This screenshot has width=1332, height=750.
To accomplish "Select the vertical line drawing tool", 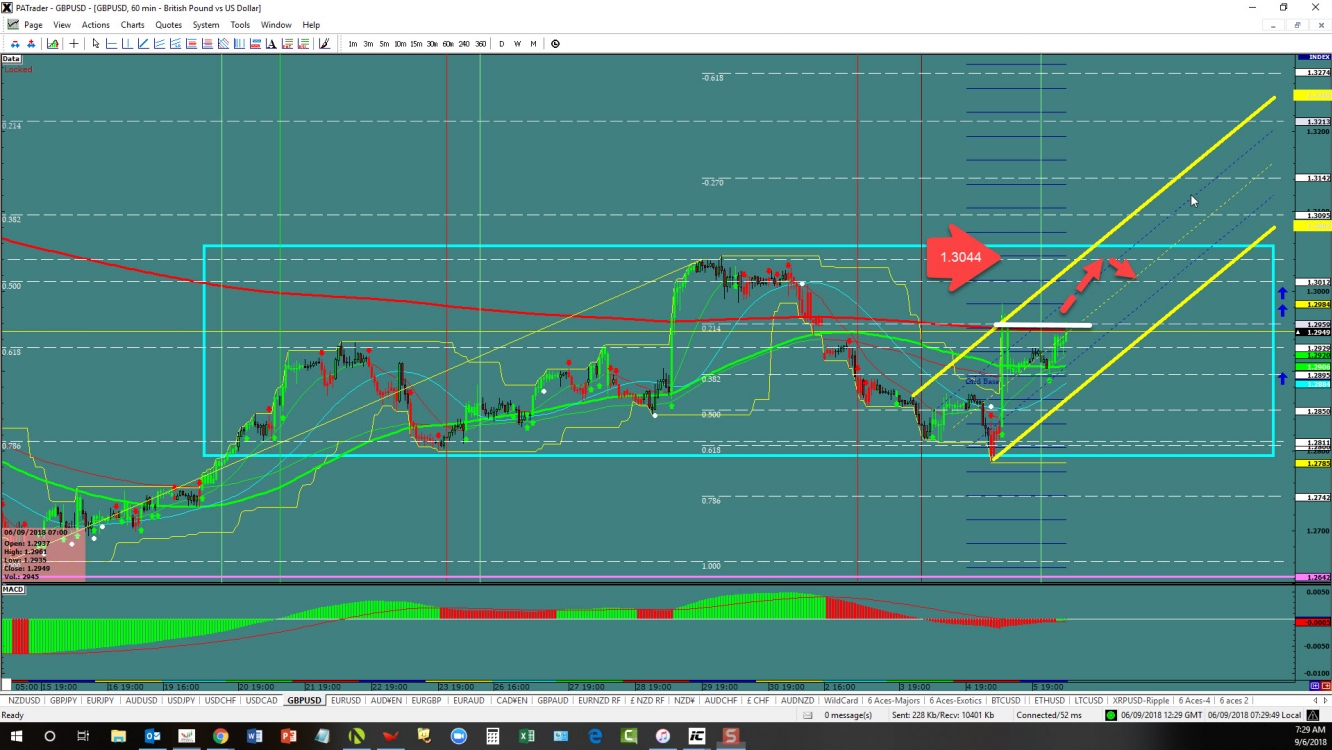I will pos(127,44).
